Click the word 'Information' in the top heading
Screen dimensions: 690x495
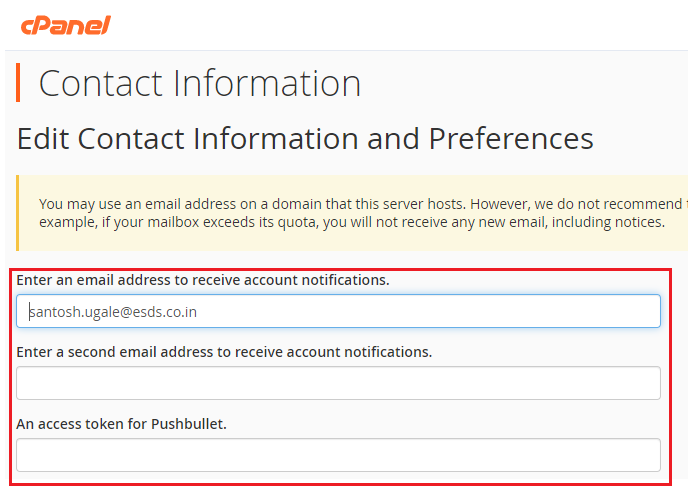coord(267,83)
